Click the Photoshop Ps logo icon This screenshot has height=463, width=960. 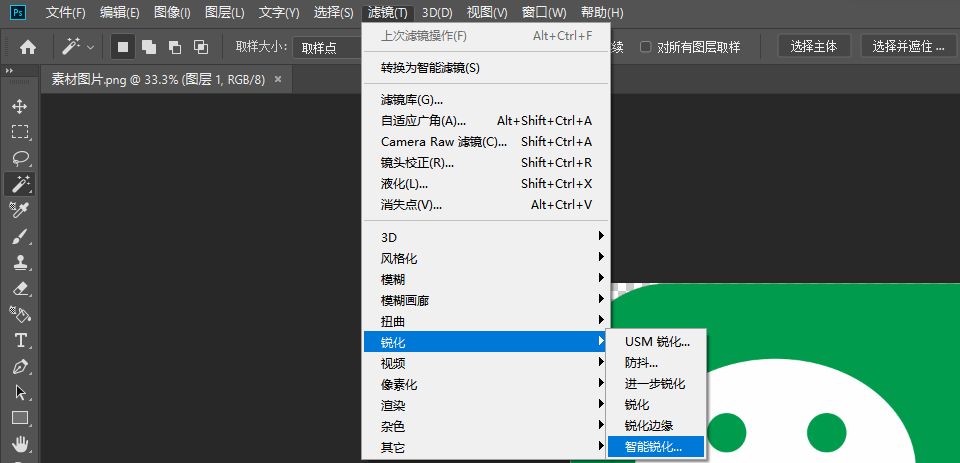[18, 12]
